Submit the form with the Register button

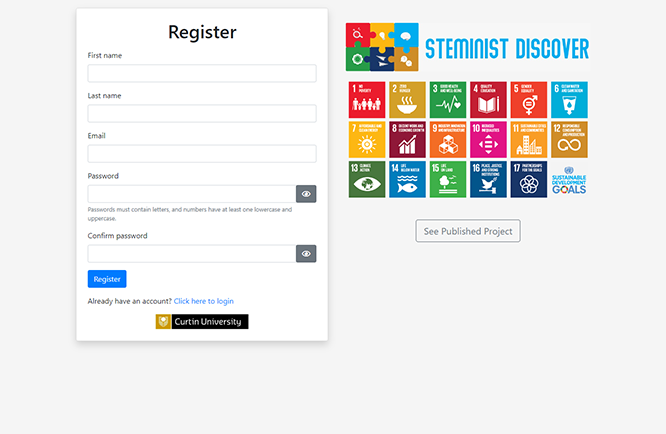107,279
